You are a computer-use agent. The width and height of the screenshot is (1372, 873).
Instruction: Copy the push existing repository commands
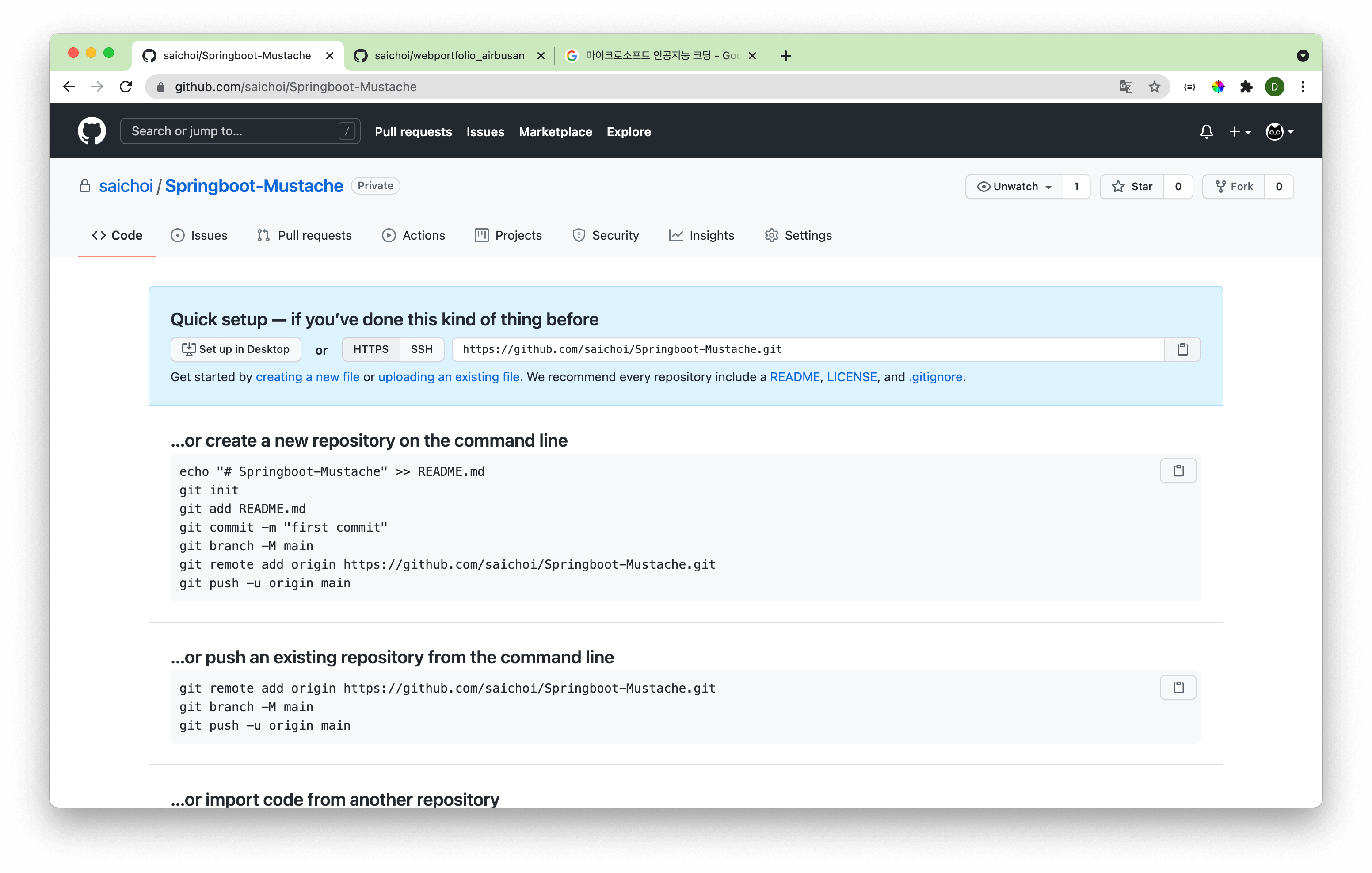[x=1178, y=687]
